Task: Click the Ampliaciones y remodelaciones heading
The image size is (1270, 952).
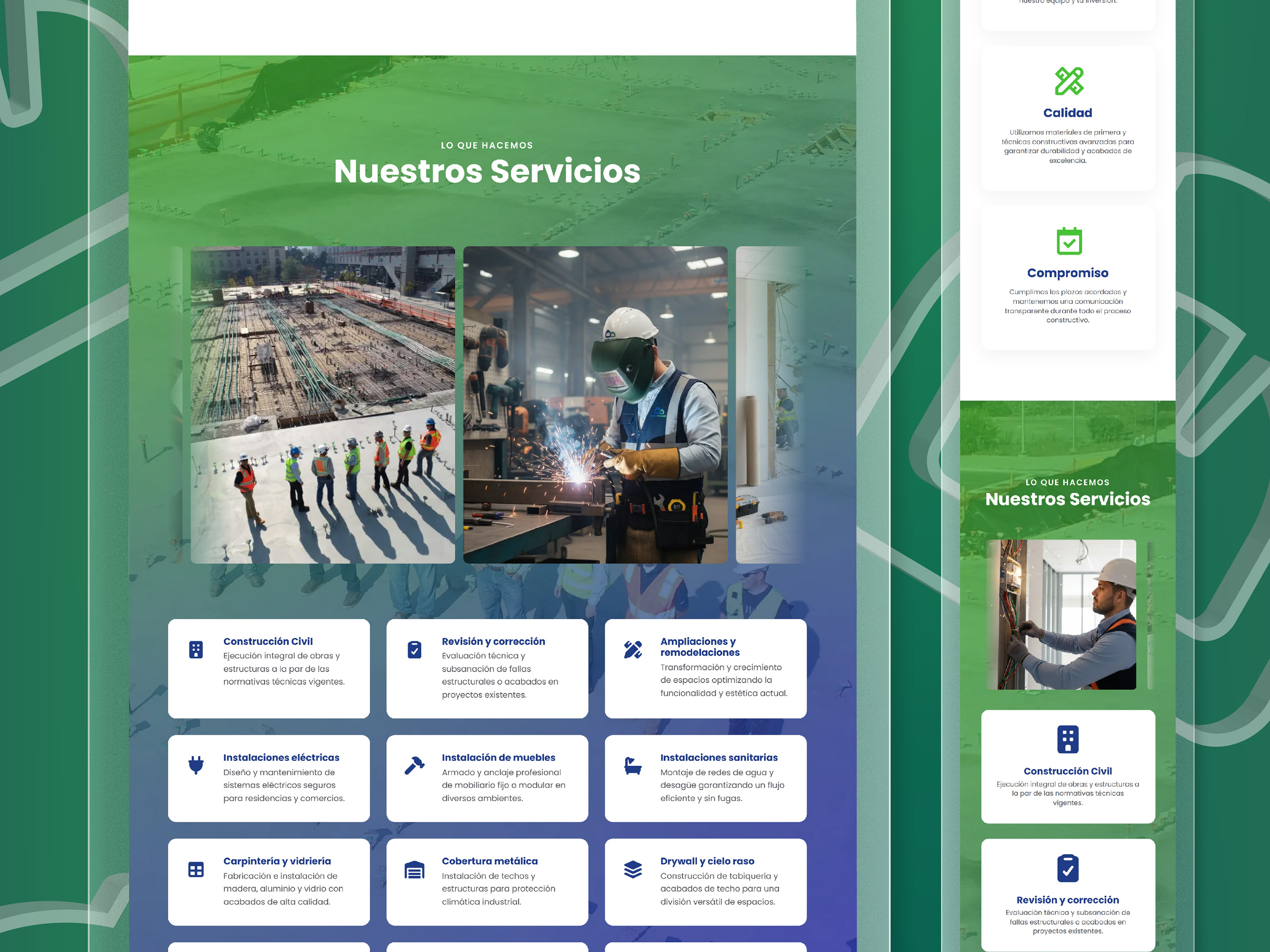Action: point(700,647)
